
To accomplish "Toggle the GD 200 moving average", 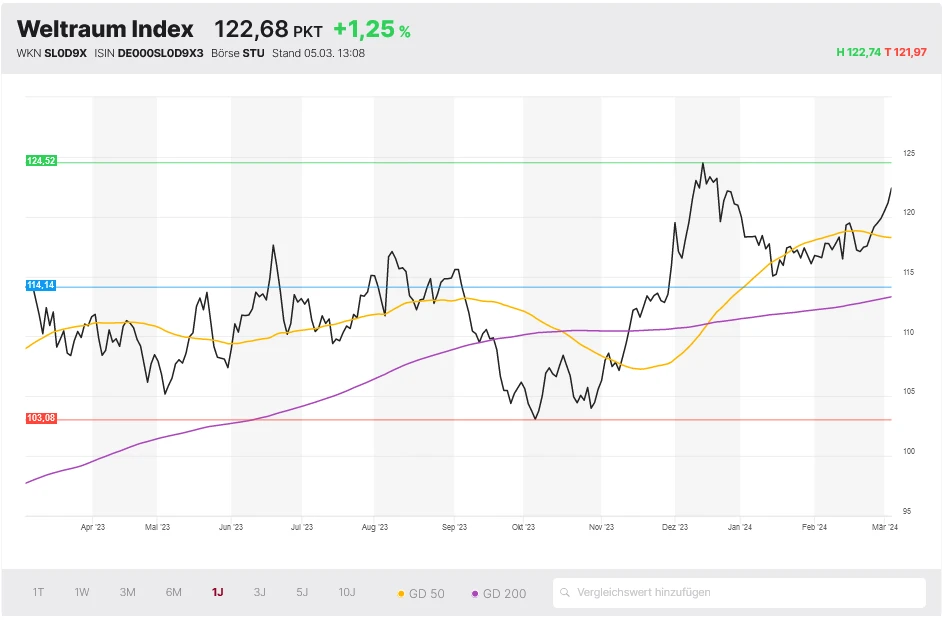I will click(x=498, y=594).
